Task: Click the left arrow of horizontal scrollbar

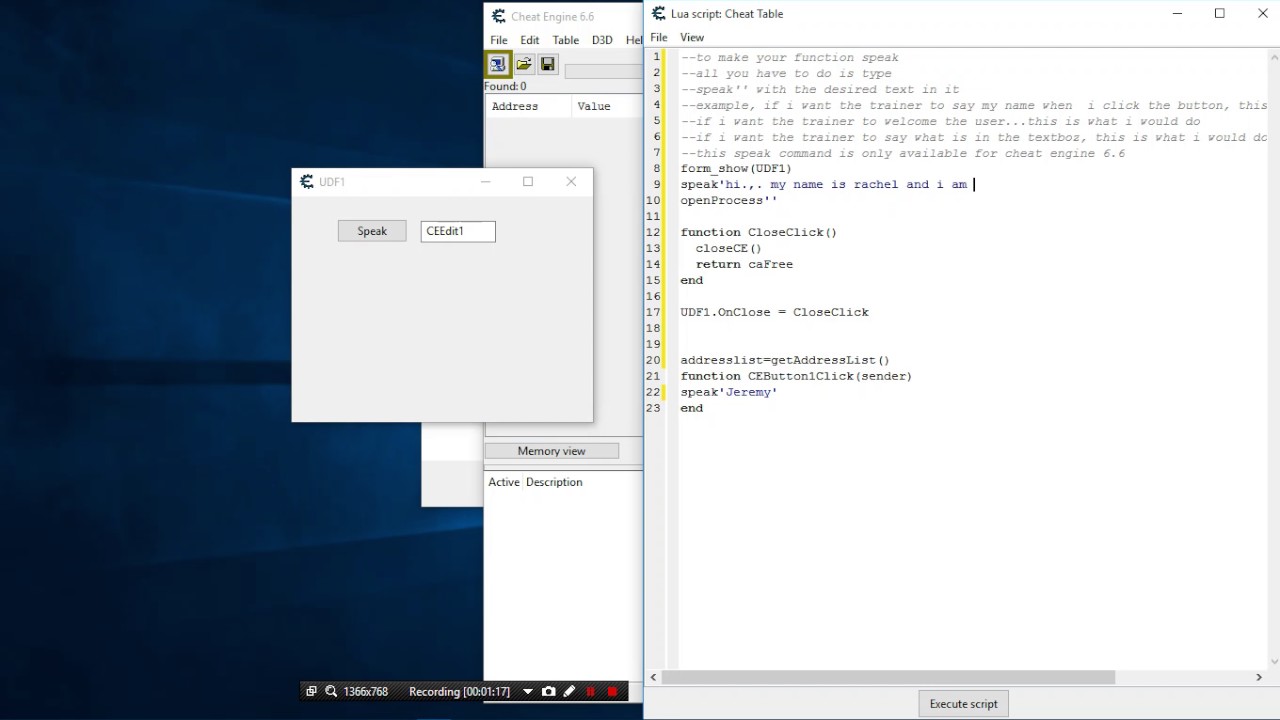Action: coord(654,677)
